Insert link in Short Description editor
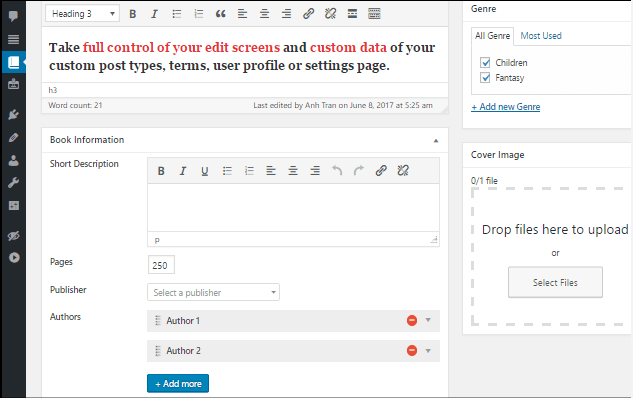The image size is (633, 398). pyautogui.click(x=381, y=171)
